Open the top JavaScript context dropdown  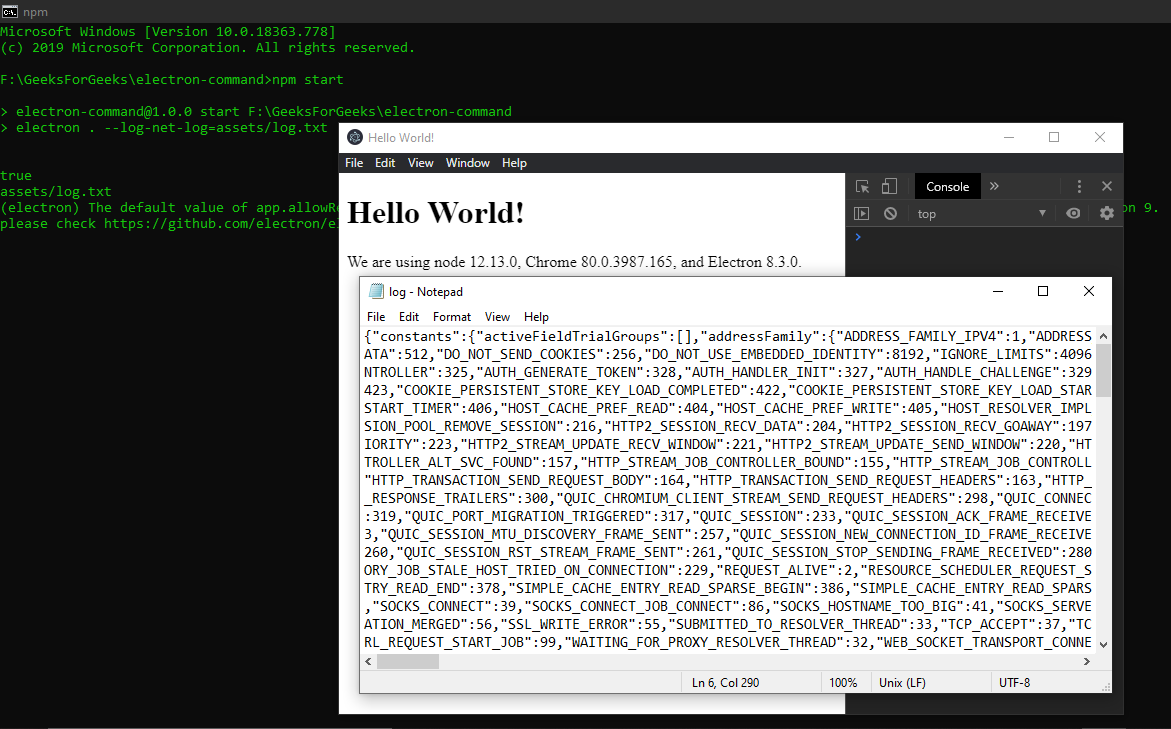coord(981,214)
